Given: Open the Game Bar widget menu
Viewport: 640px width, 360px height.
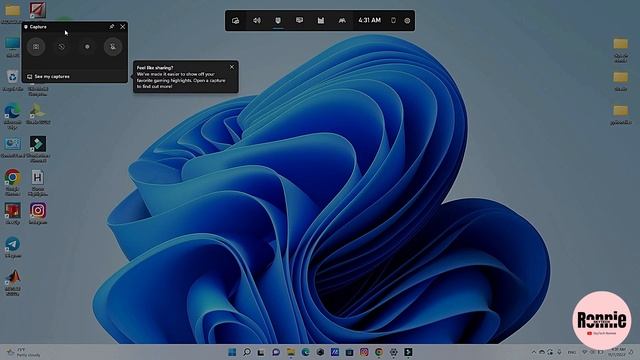Looking at the screenshot, I should tap(236, 20).
